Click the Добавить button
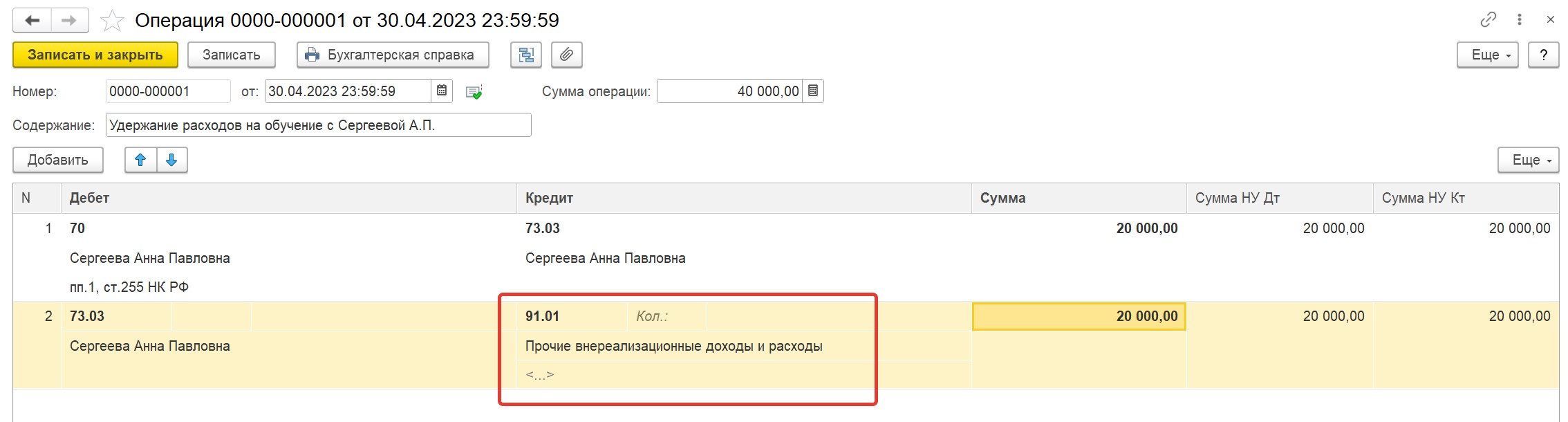The image size is (1568, 422). pos(58,160)
